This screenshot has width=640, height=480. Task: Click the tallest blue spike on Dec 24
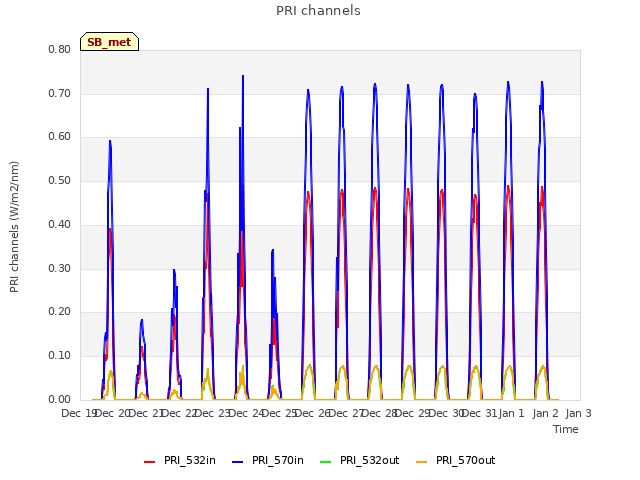point(243,77)
